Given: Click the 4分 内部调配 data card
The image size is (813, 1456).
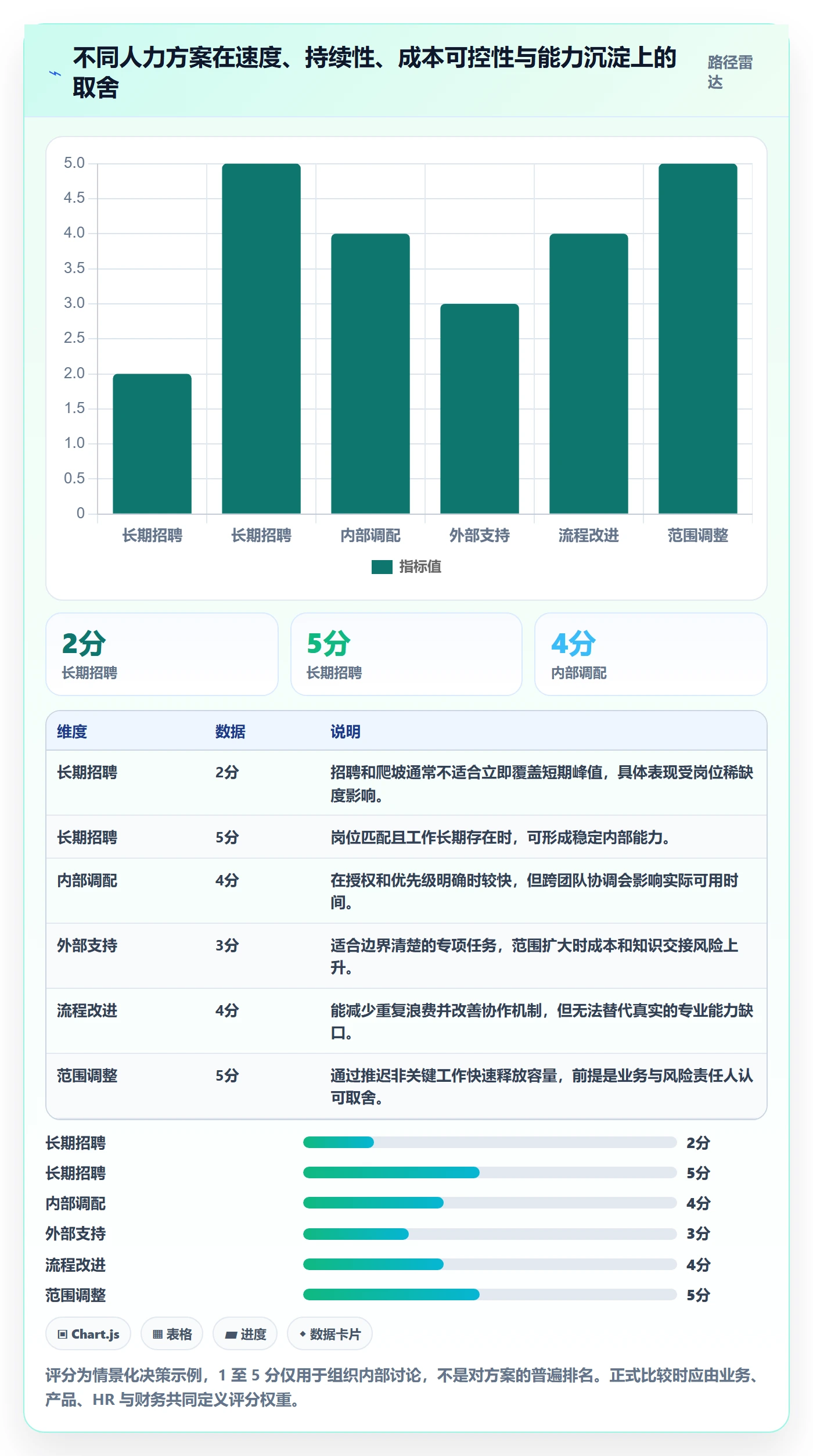Looking at the screenshot, I should (651, 654).
